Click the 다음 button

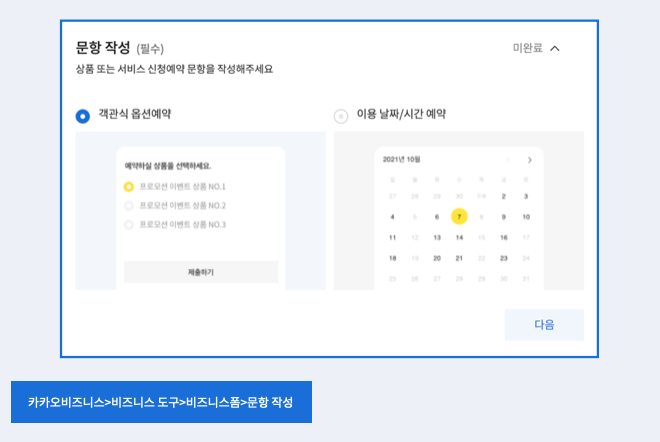(544, 325)
